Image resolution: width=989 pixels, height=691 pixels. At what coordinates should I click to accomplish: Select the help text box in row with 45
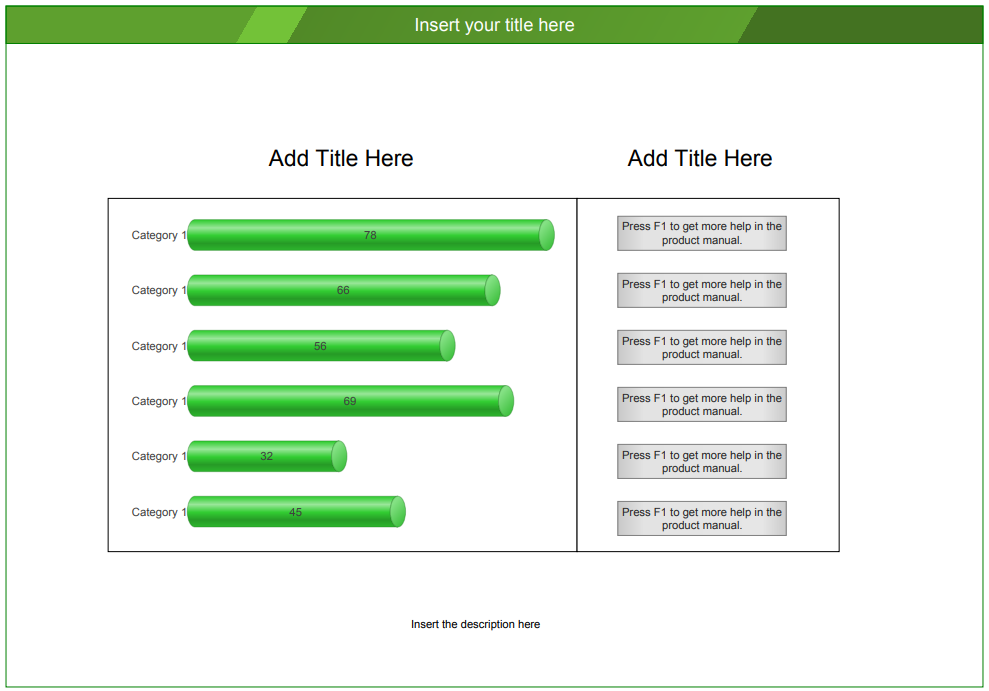(x=701, y=518)
